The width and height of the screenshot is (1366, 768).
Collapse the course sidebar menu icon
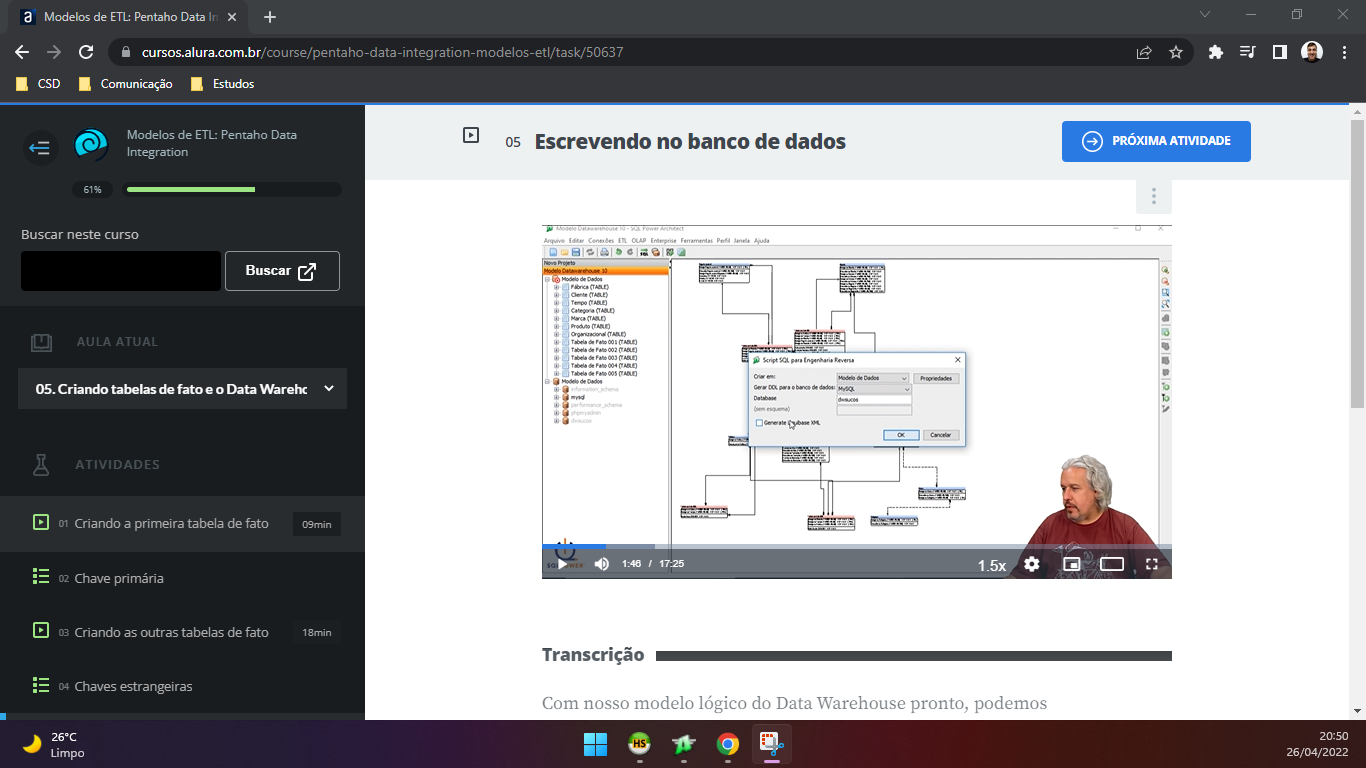coord(40,148)
